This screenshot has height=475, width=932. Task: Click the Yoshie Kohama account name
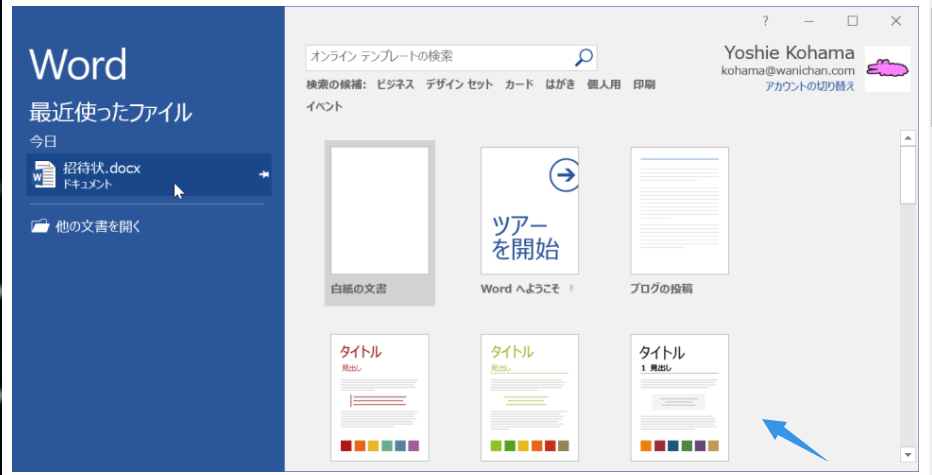789,53
